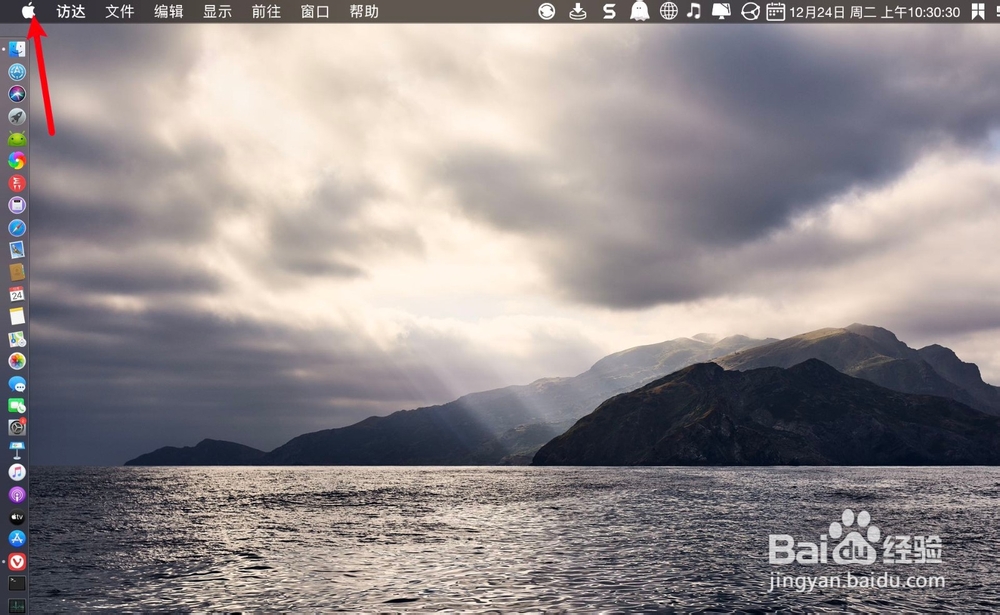Open the 文件 menu
Image resolution: width=1000 pixels, height=615 pixels.
(119, 11)
